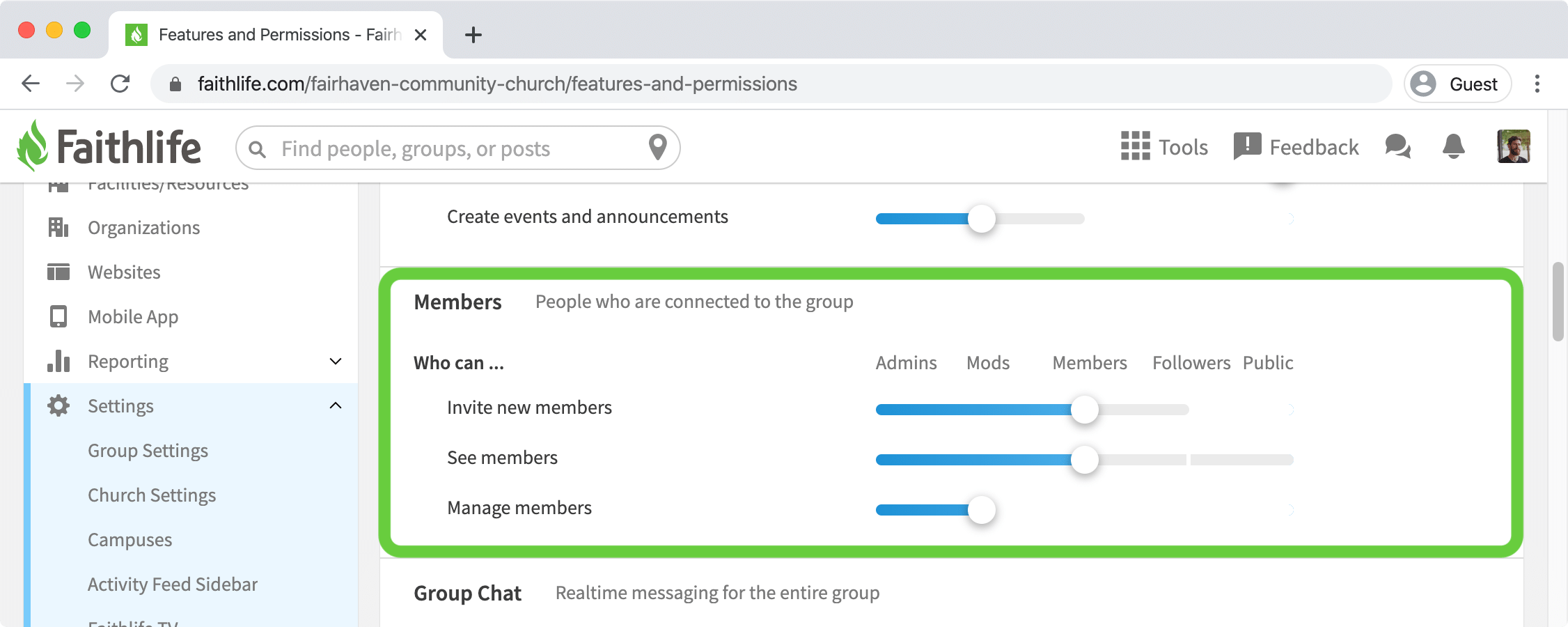This screenshot has height=627, width=1568.
Task: Click the See members slider handle
Action: click(x=1085, y=460)
